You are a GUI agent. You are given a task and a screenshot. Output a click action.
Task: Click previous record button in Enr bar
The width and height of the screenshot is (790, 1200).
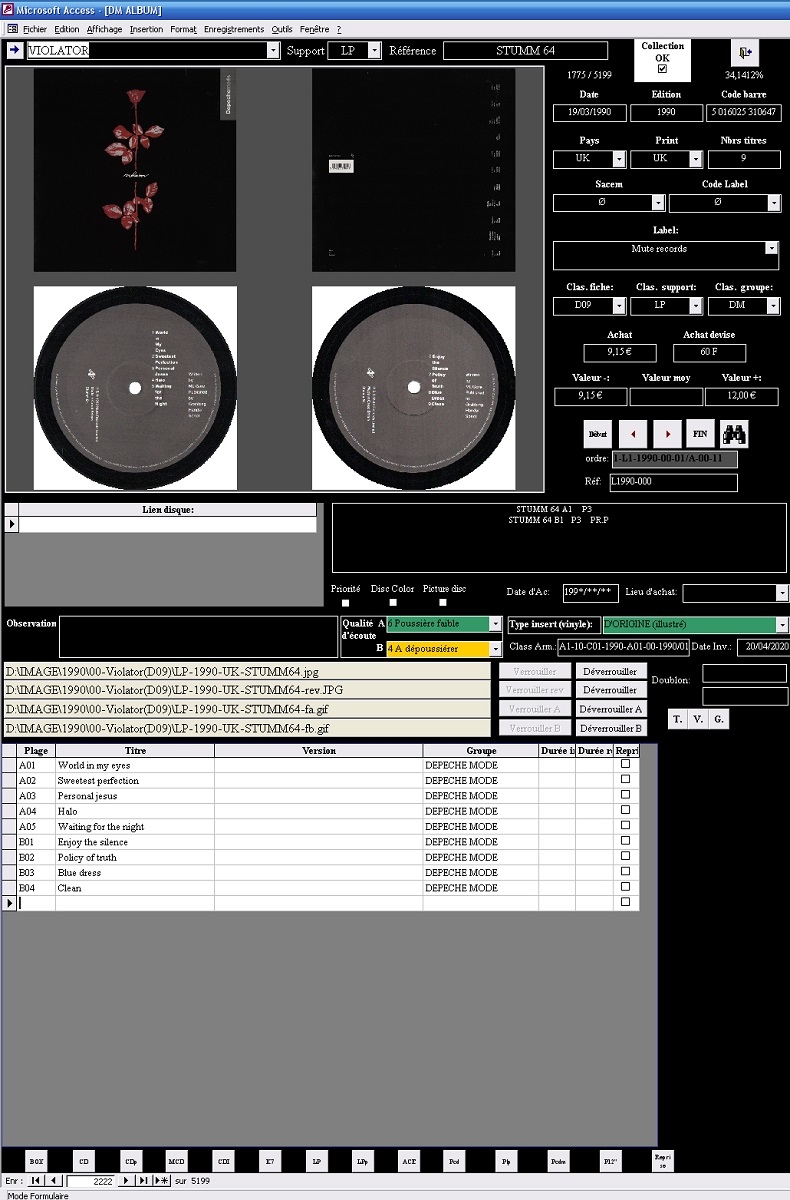point(53,1181)
